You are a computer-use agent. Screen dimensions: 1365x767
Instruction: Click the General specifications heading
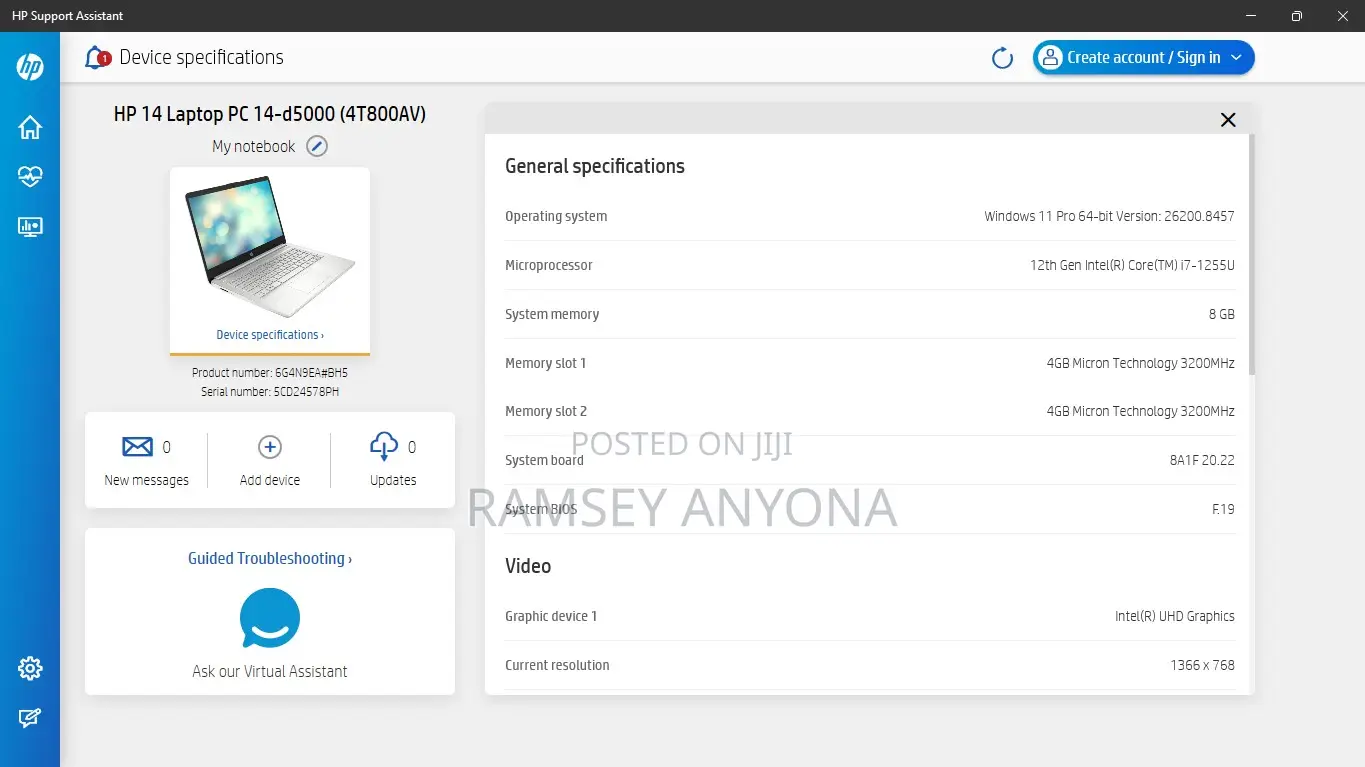595,166
